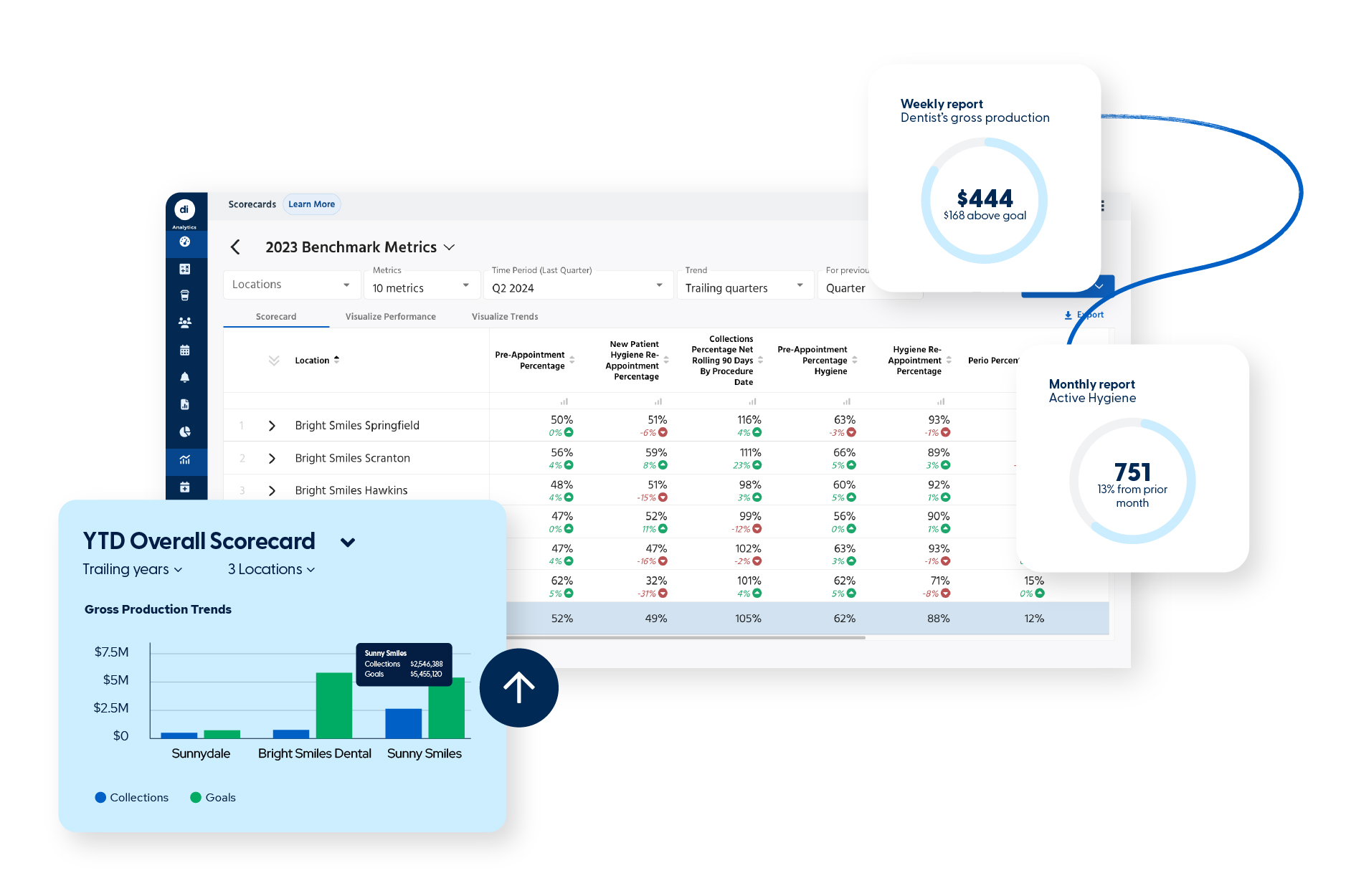Click the Export icon above the table
Viewport: 1351px width, 896px height.
click(x=1084, y=315)
